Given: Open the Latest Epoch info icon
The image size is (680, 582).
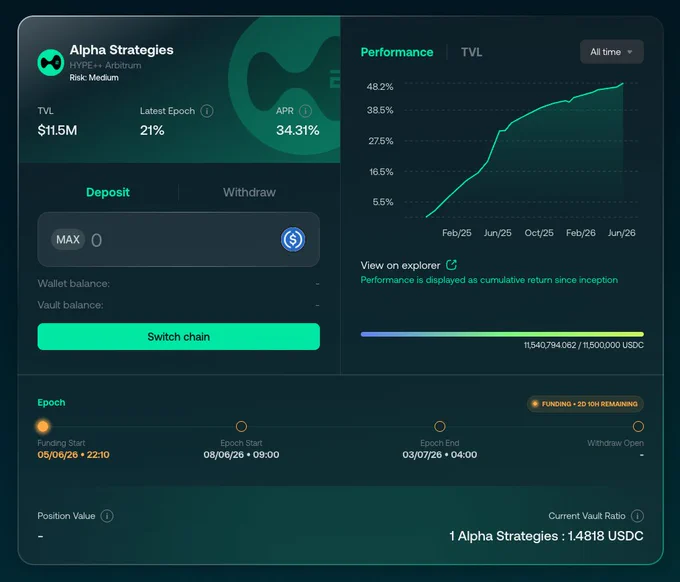Looking at the screenshot, I should (207, 111).
